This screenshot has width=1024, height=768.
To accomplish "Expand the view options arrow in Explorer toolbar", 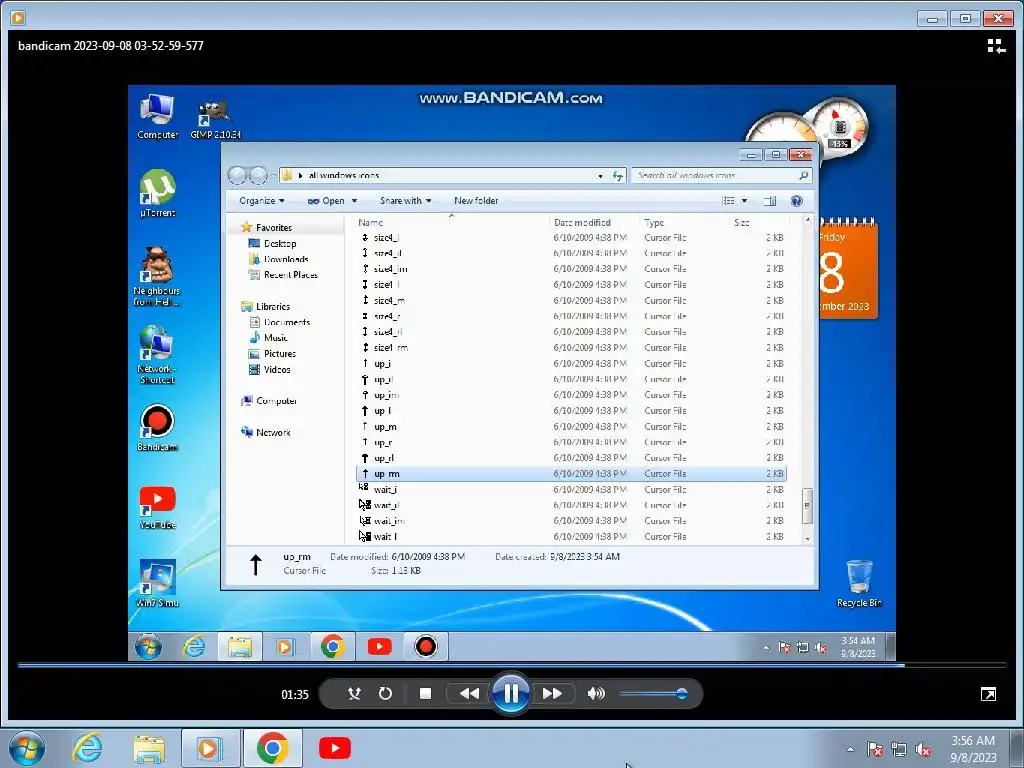I will click(x=744, y=200).
